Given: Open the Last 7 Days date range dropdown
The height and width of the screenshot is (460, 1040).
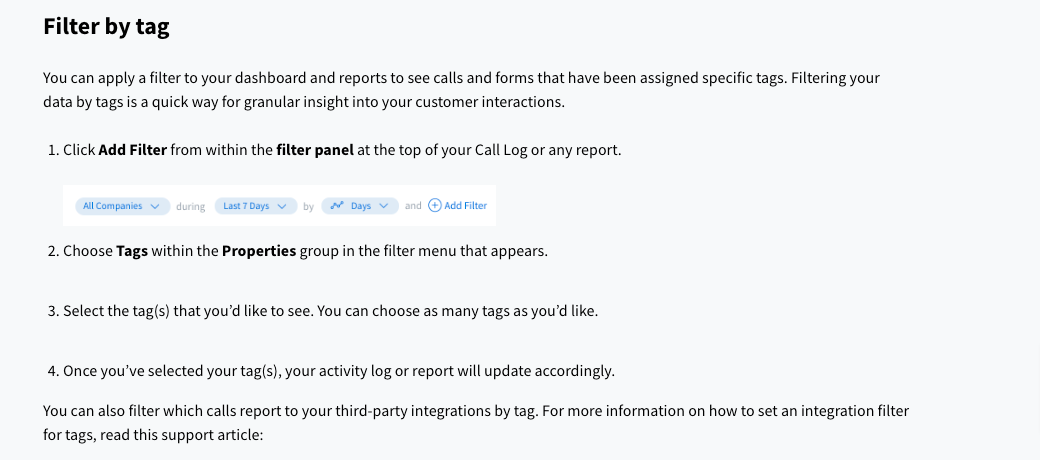Looking at the screenshot, I should coord(256,206).
